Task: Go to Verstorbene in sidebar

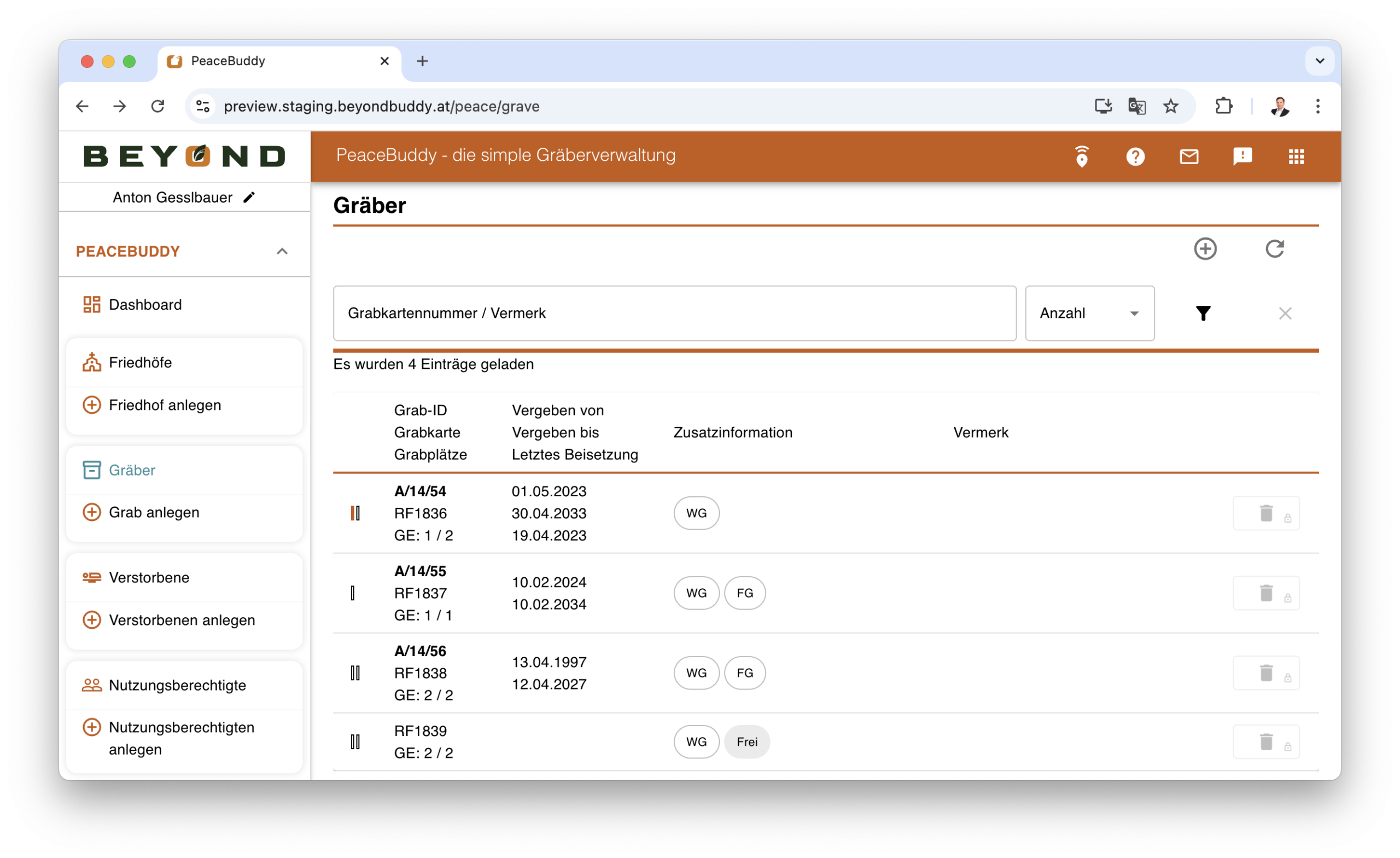Action: [x=149, y=578]
